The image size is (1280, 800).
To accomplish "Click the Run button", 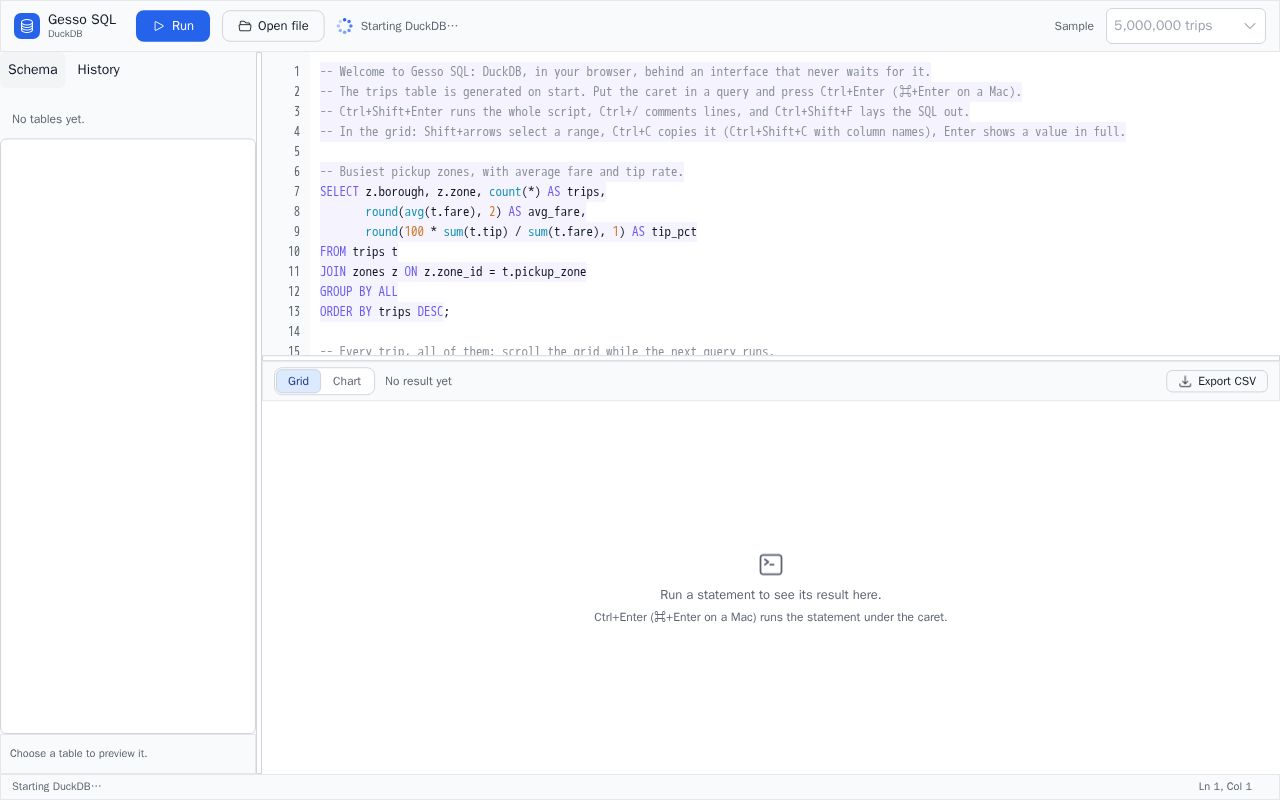I will 173,26.
